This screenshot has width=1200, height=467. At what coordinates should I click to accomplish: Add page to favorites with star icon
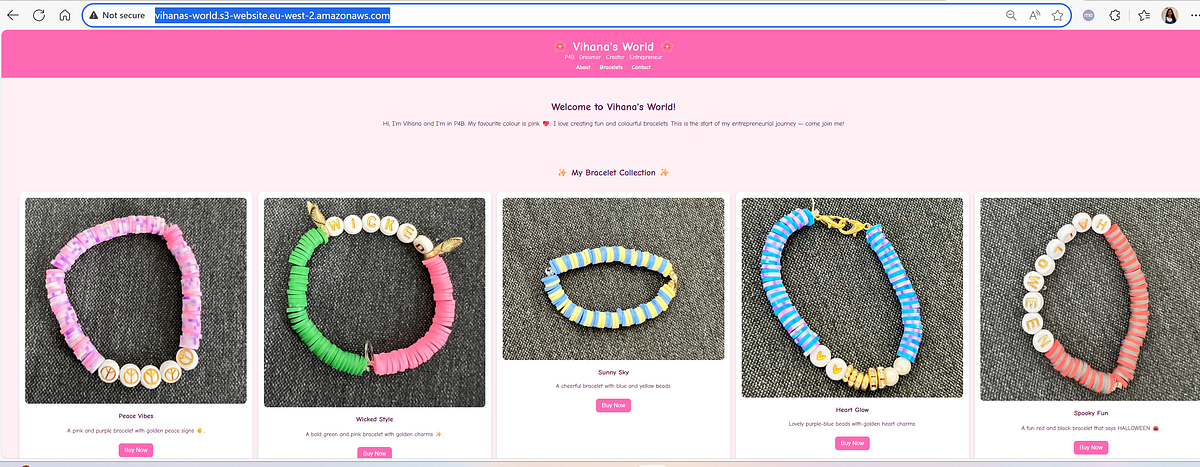[1057, 15]
